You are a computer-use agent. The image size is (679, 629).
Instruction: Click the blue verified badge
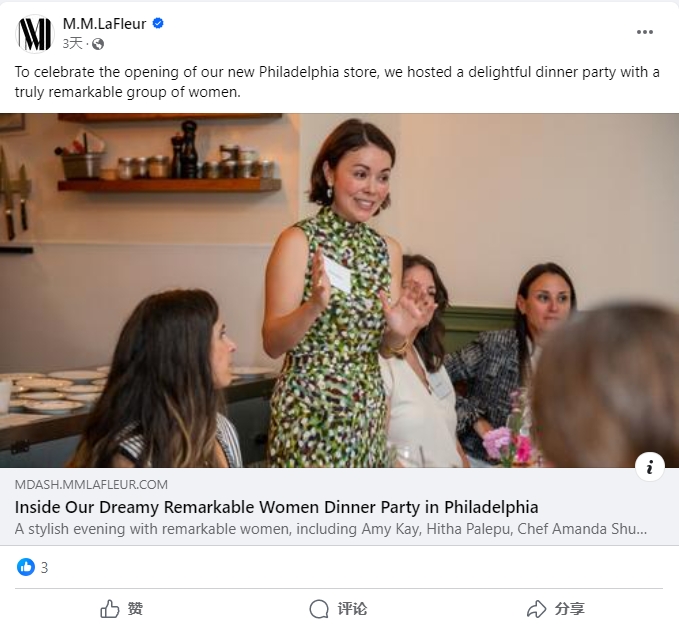[x=158, y=23]
